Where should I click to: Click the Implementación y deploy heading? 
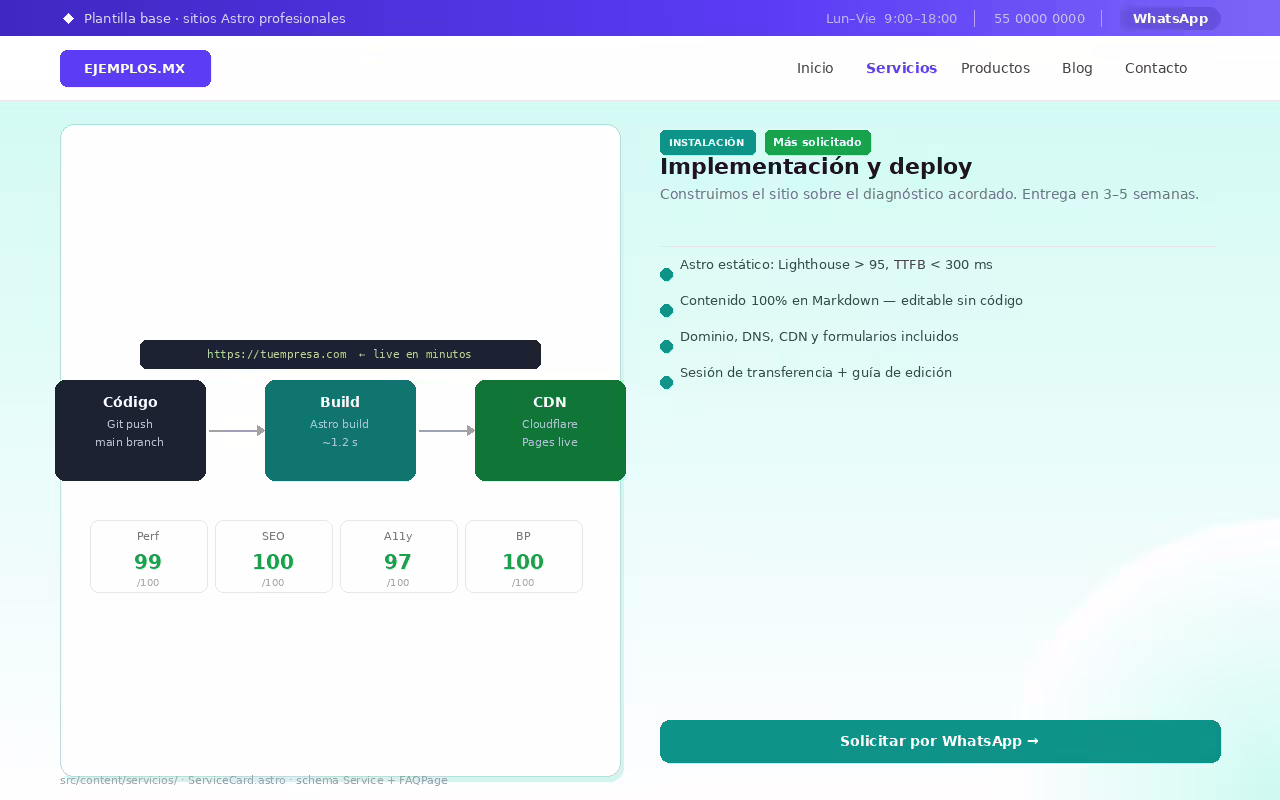point(816,167)
